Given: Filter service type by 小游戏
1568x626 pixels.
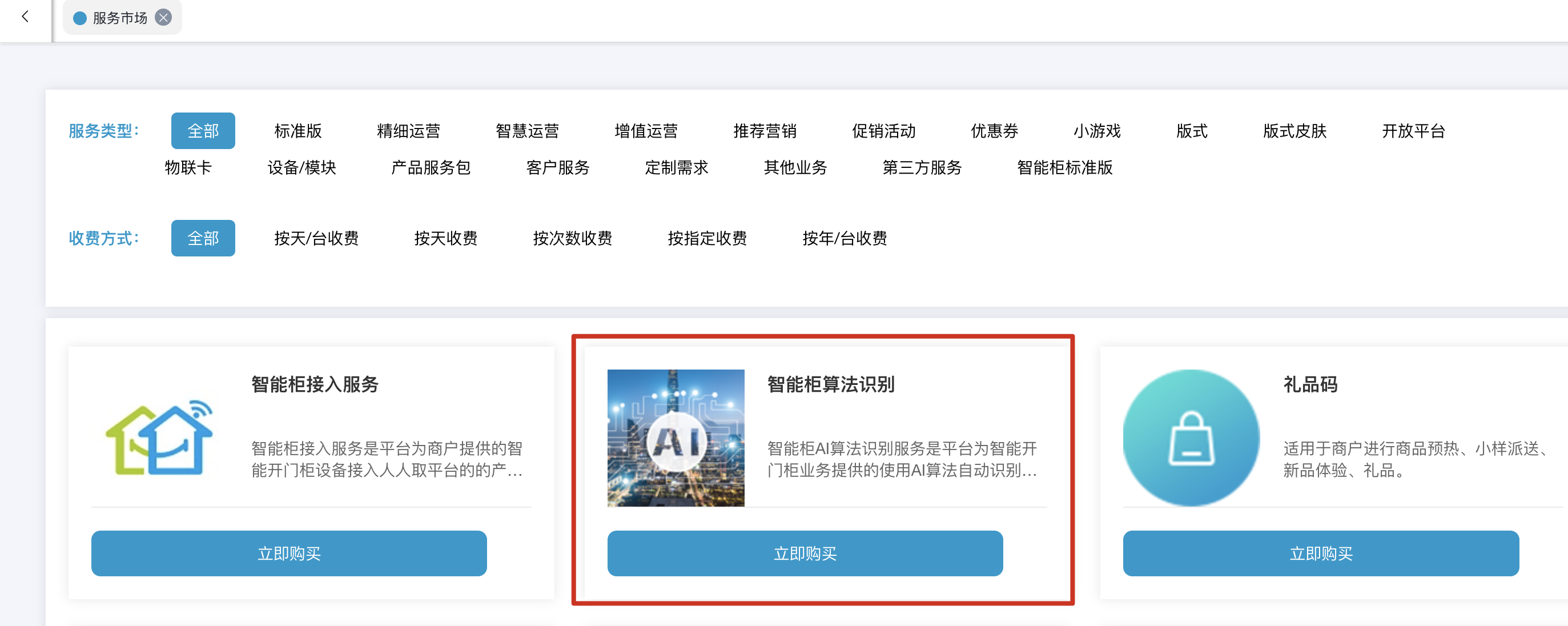Looking at the screenshot, I should click(1097, 131).
